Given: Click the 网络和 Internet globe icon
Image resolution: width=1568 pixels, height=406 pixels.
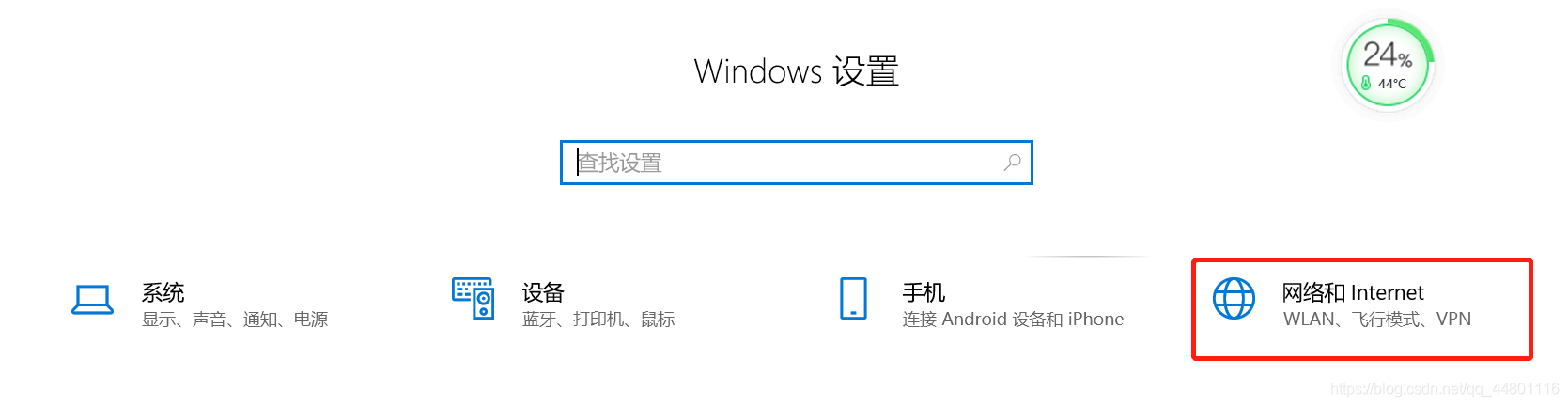Looking at the screenshot, I should point(1234,298).
